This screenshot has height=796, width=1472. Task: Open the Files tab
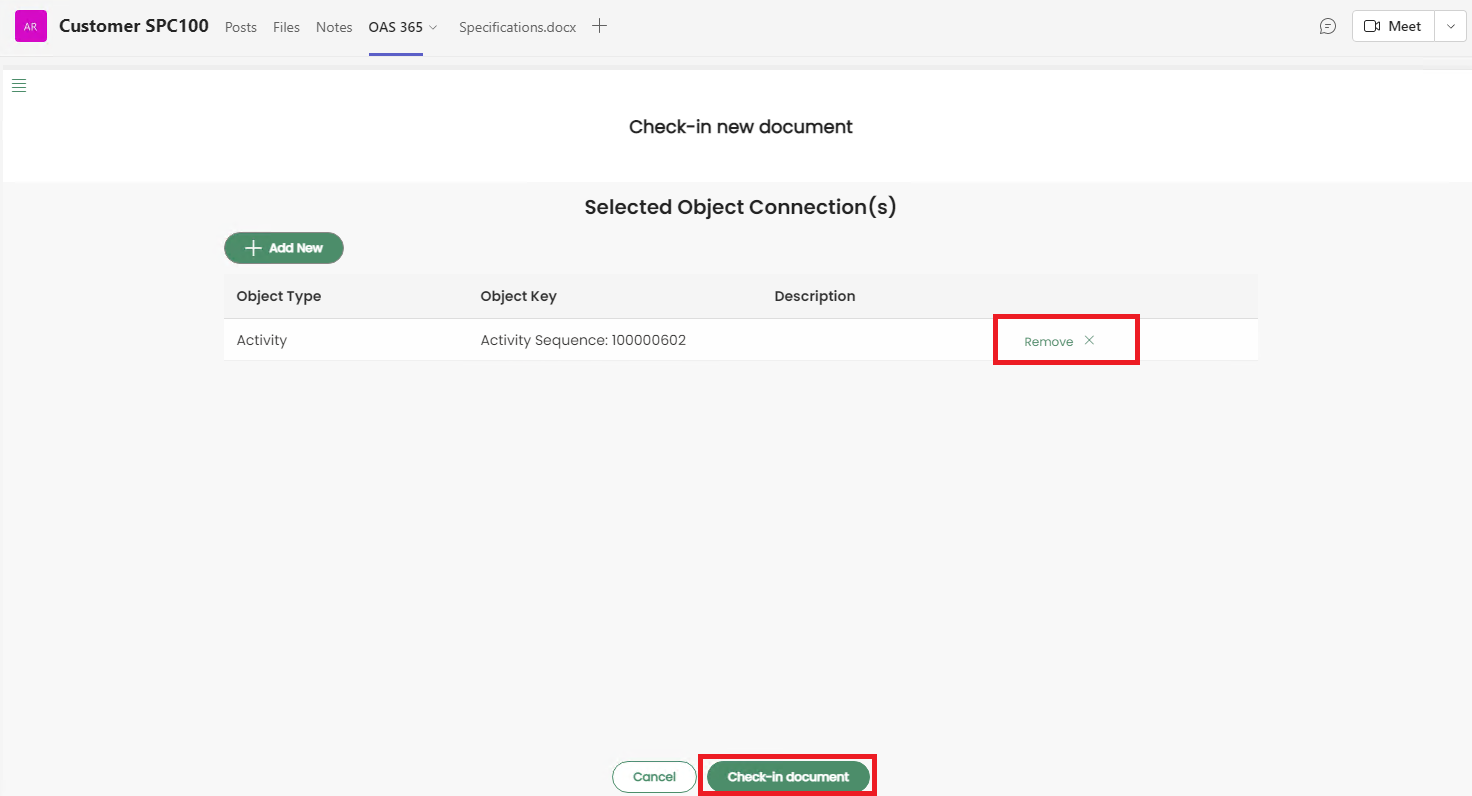pyautogui.click(x=286, y=28)
